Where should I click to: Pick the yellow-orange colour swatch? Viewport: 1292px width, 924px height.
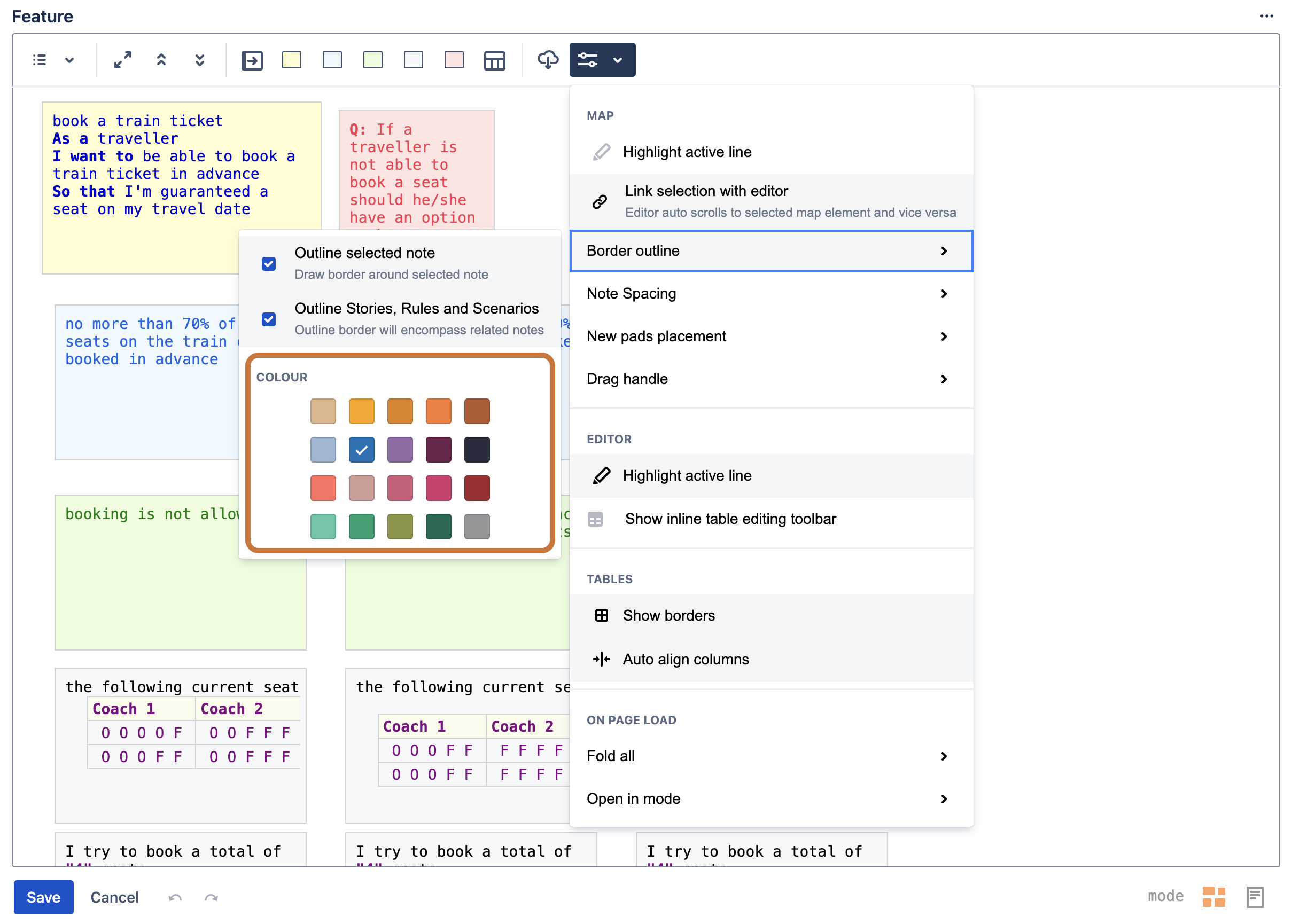coord(361,411)
